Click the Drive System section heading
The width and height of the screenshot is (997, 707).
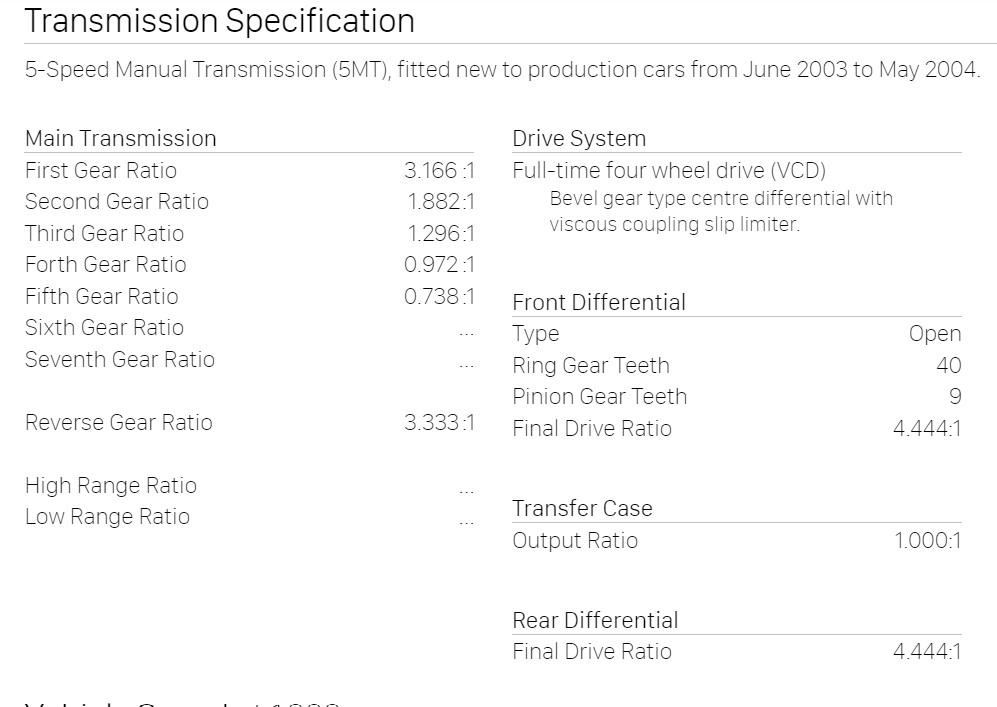click(x=579, y=138)
